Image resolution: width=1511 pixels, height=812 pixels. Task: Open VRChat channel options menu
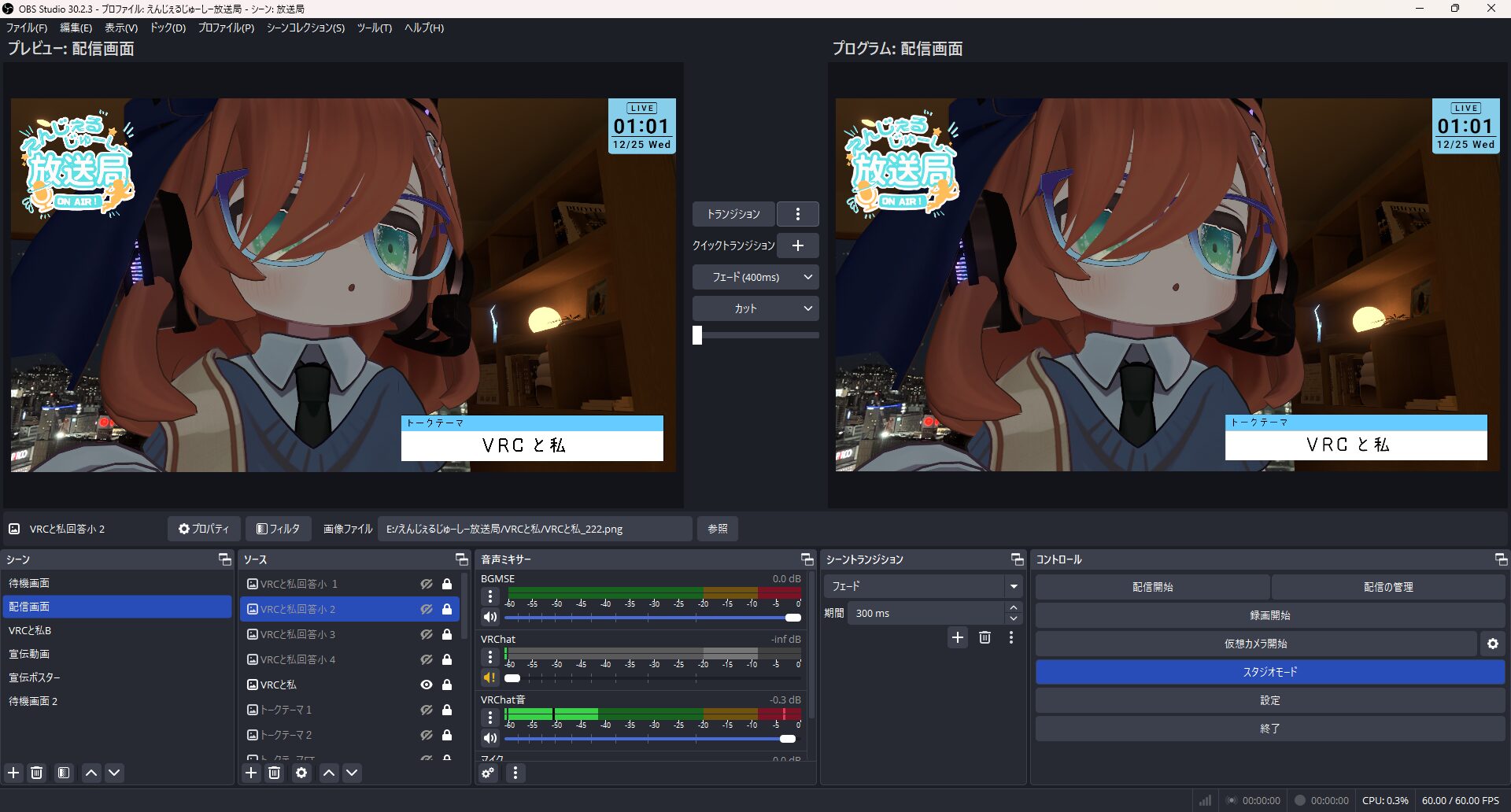click(490, 657)
